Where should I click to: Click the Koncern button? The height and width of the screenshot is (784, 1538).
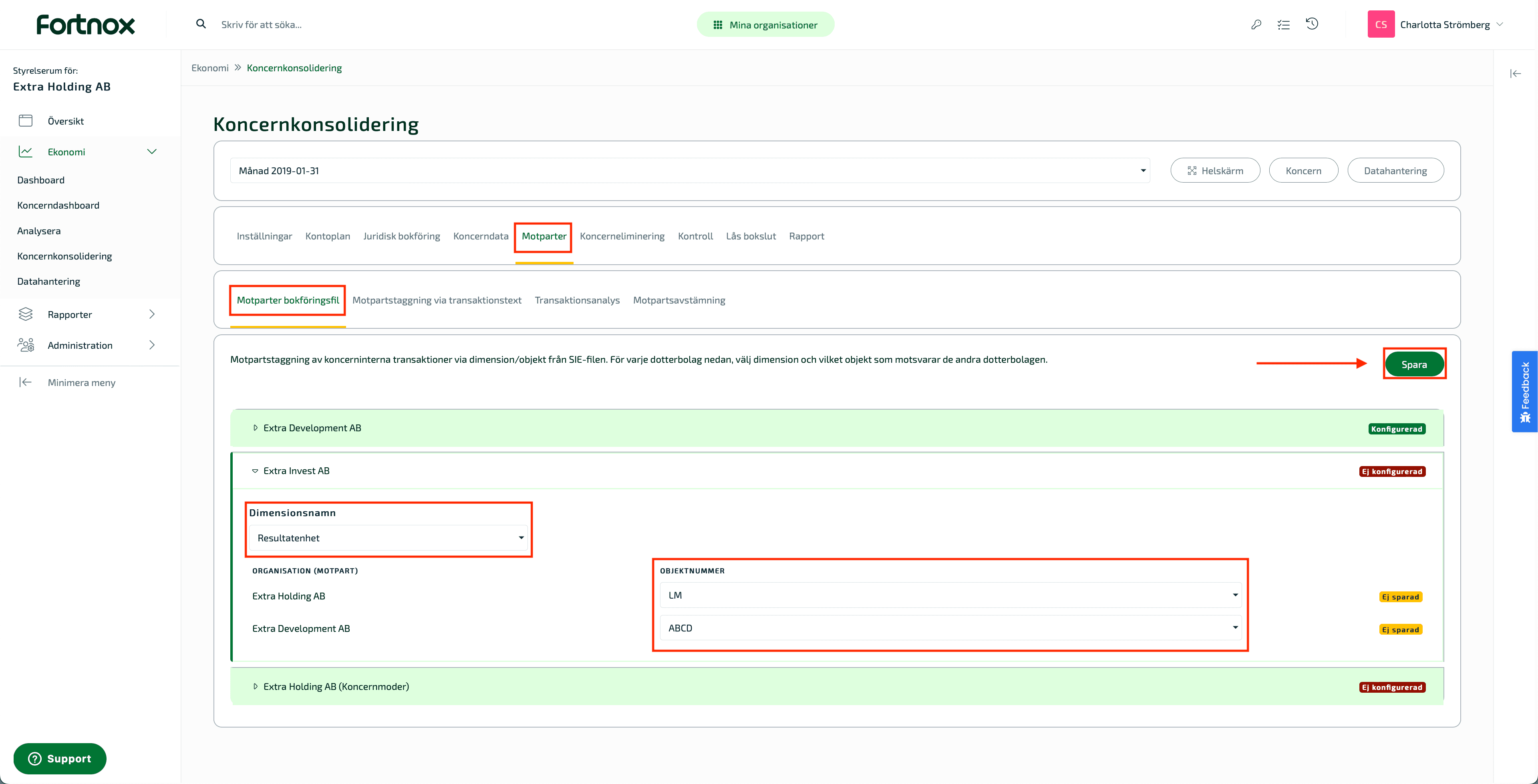1303,170
